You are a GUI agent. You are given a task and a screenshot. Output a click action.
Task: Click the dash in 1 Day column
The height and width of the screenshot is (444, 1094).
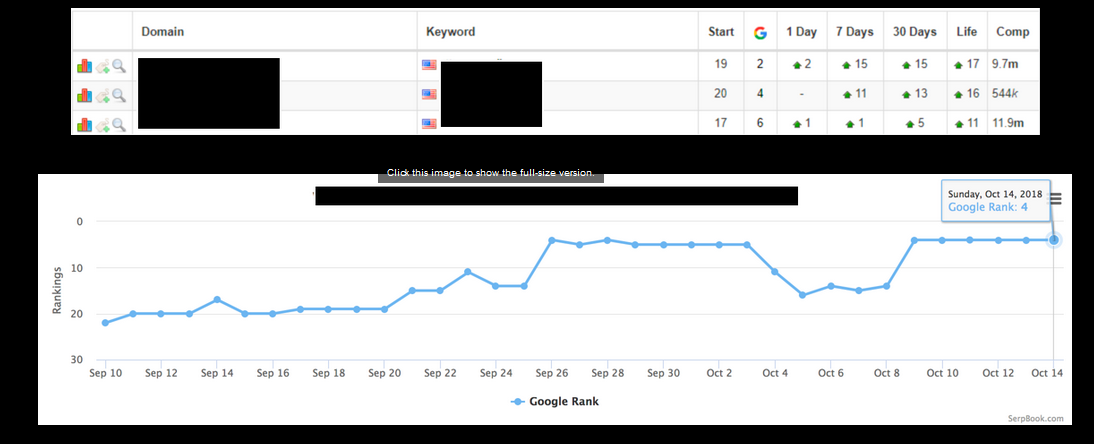[x=802, y=94]
